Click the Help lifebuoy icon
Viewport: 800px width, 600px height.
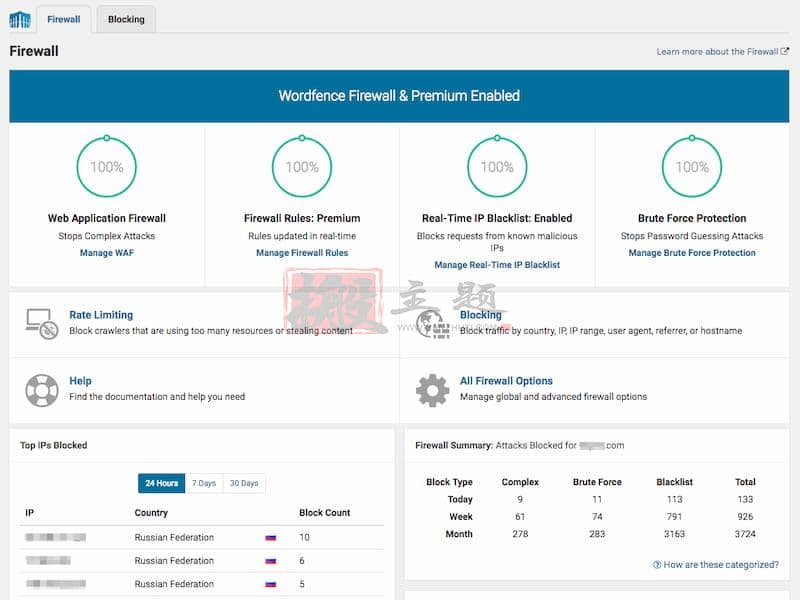(x=42, y=390)
